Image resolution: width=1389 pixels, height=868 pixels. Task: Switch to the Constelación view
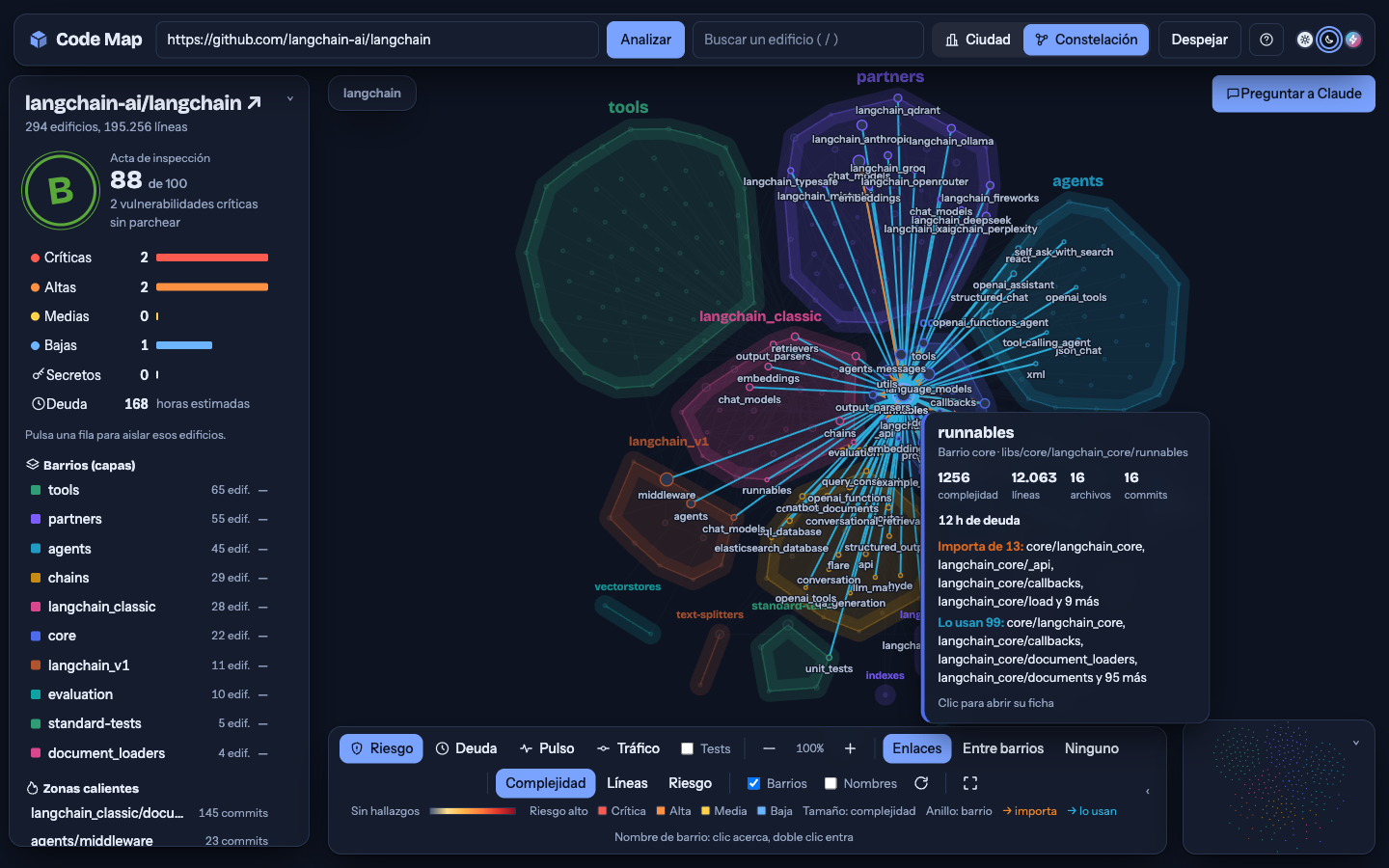(1086, 40)
